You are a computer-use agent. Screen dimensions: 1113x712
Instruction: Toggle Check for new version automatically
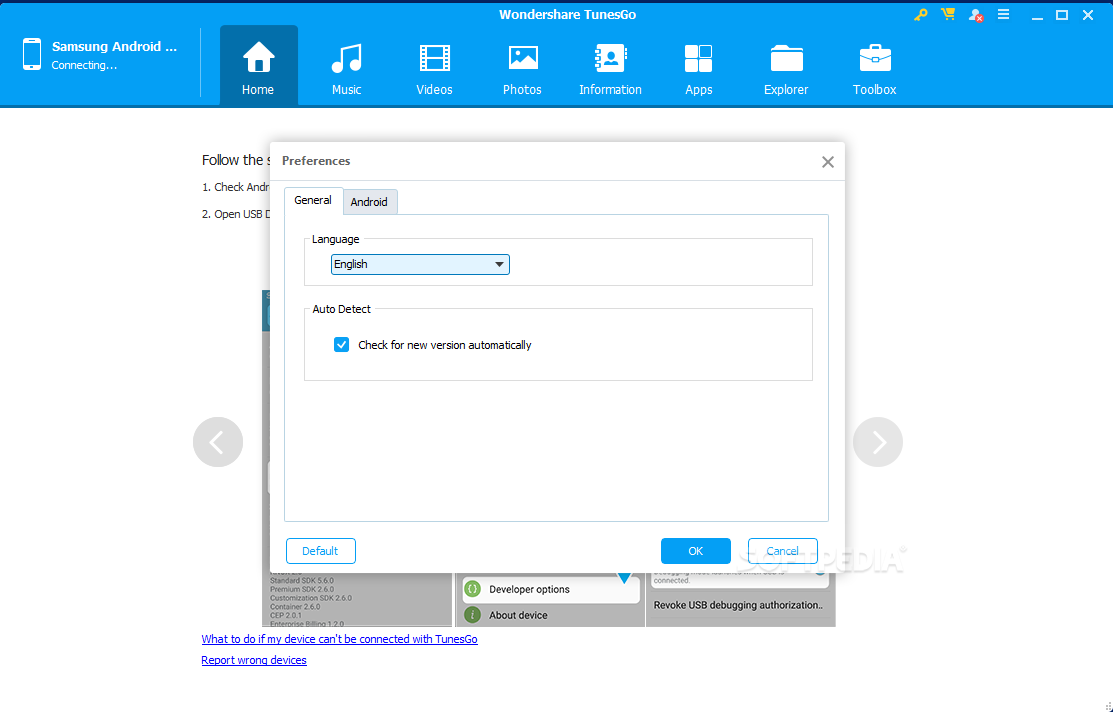pyautogui.click(x=341, y=345)
